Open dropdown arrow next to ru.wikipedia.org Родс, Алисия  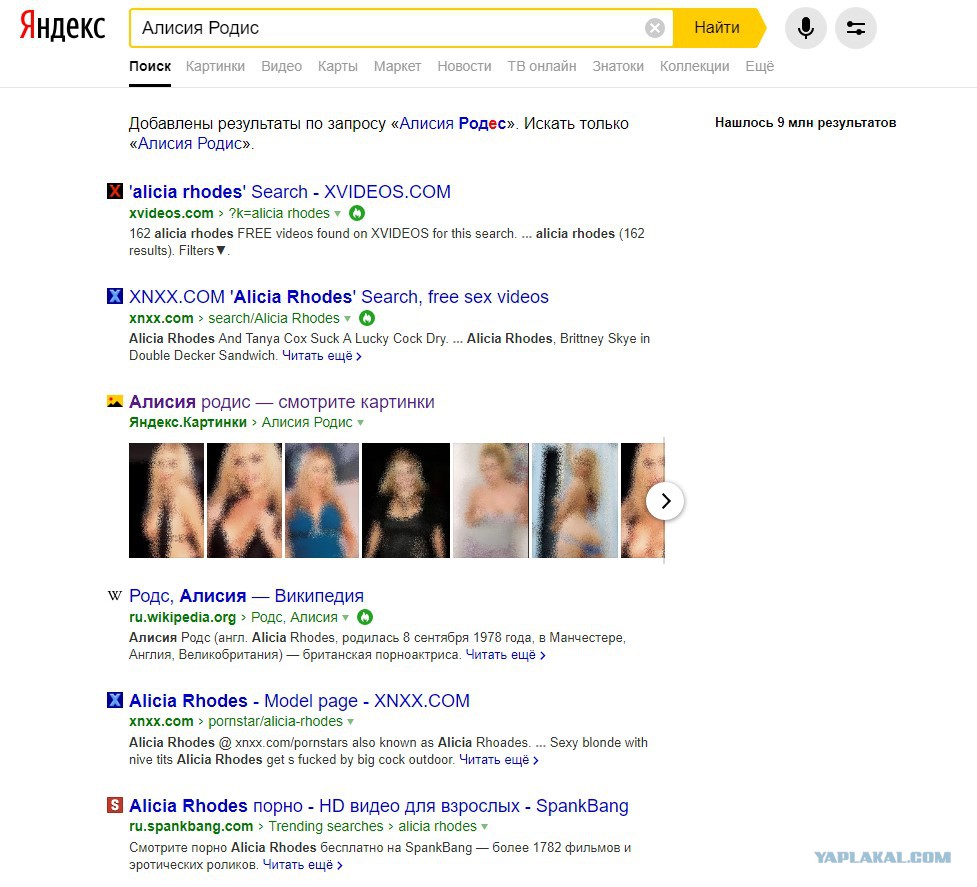pos(345,618)
